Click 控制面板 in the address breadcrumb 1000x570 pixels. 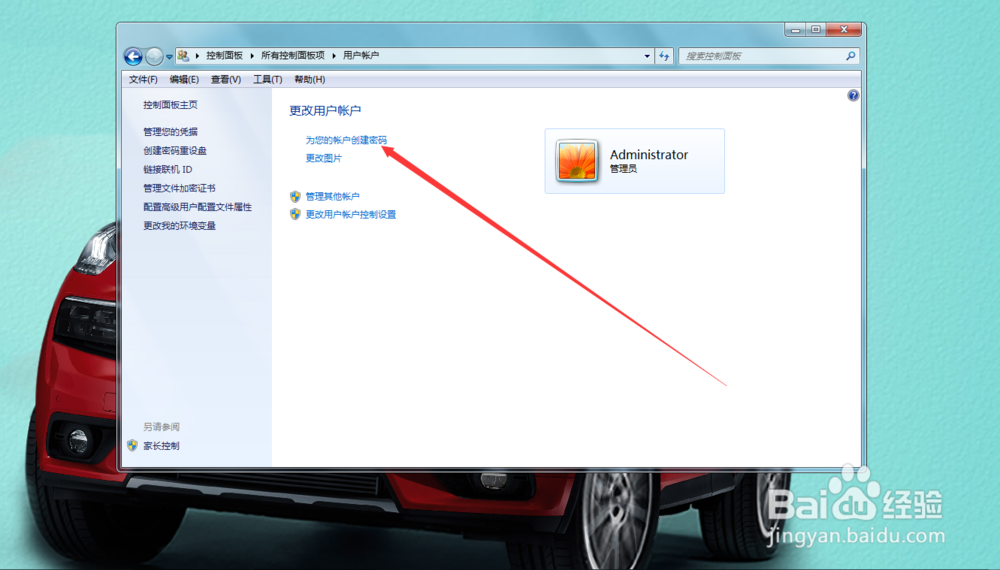click(x=224, y=55)
